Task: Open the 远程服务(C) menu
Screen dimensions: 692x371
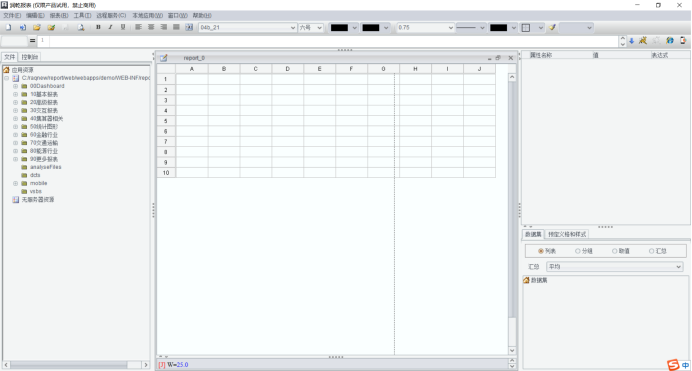Action: pos(111,15)
